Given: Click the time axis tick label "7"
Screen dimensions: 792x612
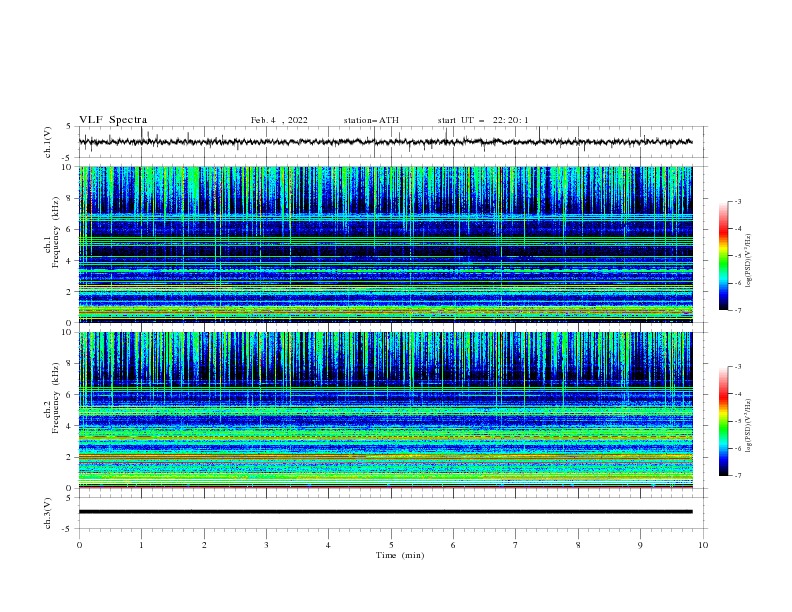Looking at the screenshot, I should point(516,545).
